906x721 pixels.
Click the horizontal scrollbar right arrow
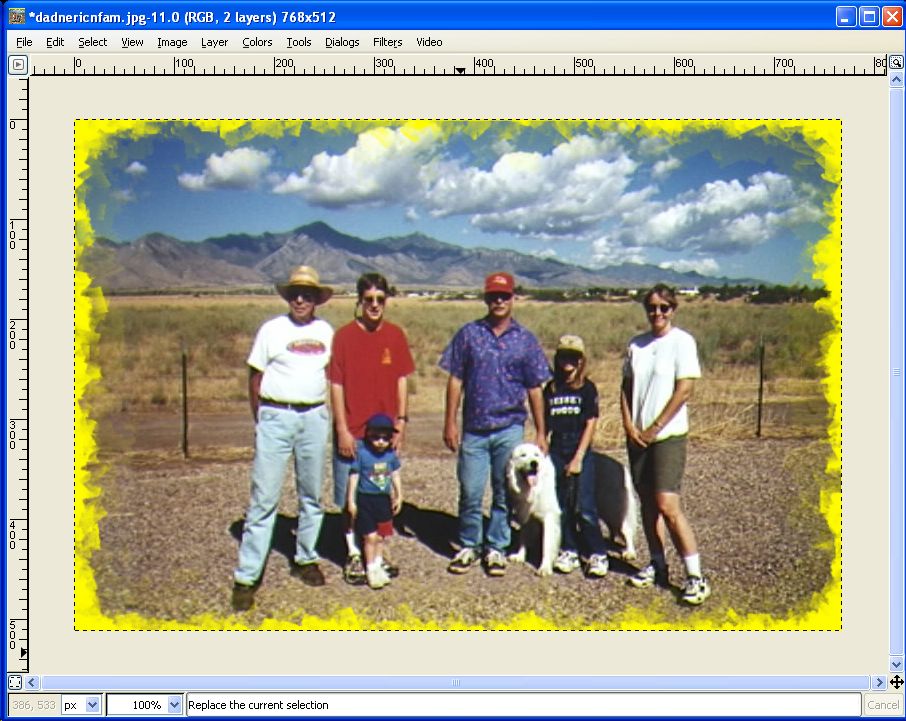click(879, 682)
